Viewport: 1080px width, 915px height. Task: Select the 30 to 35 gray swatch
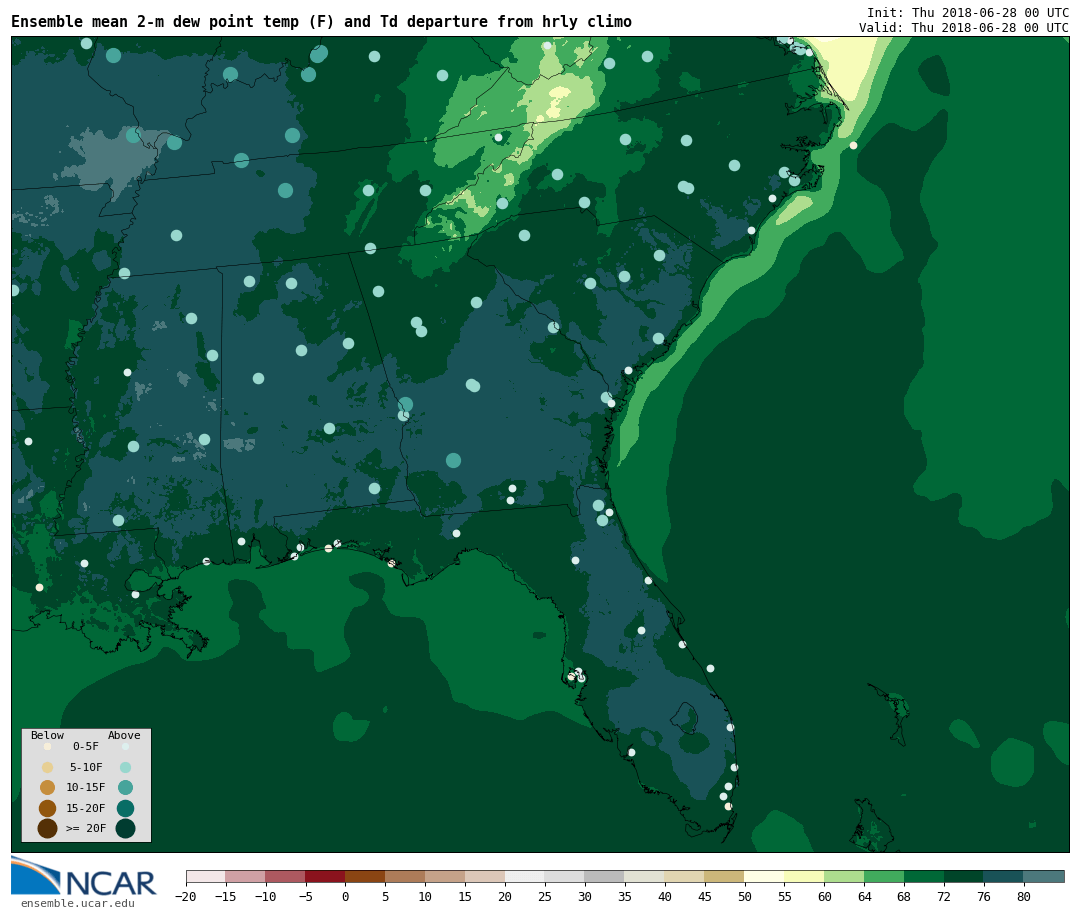[x=605, y=876]
